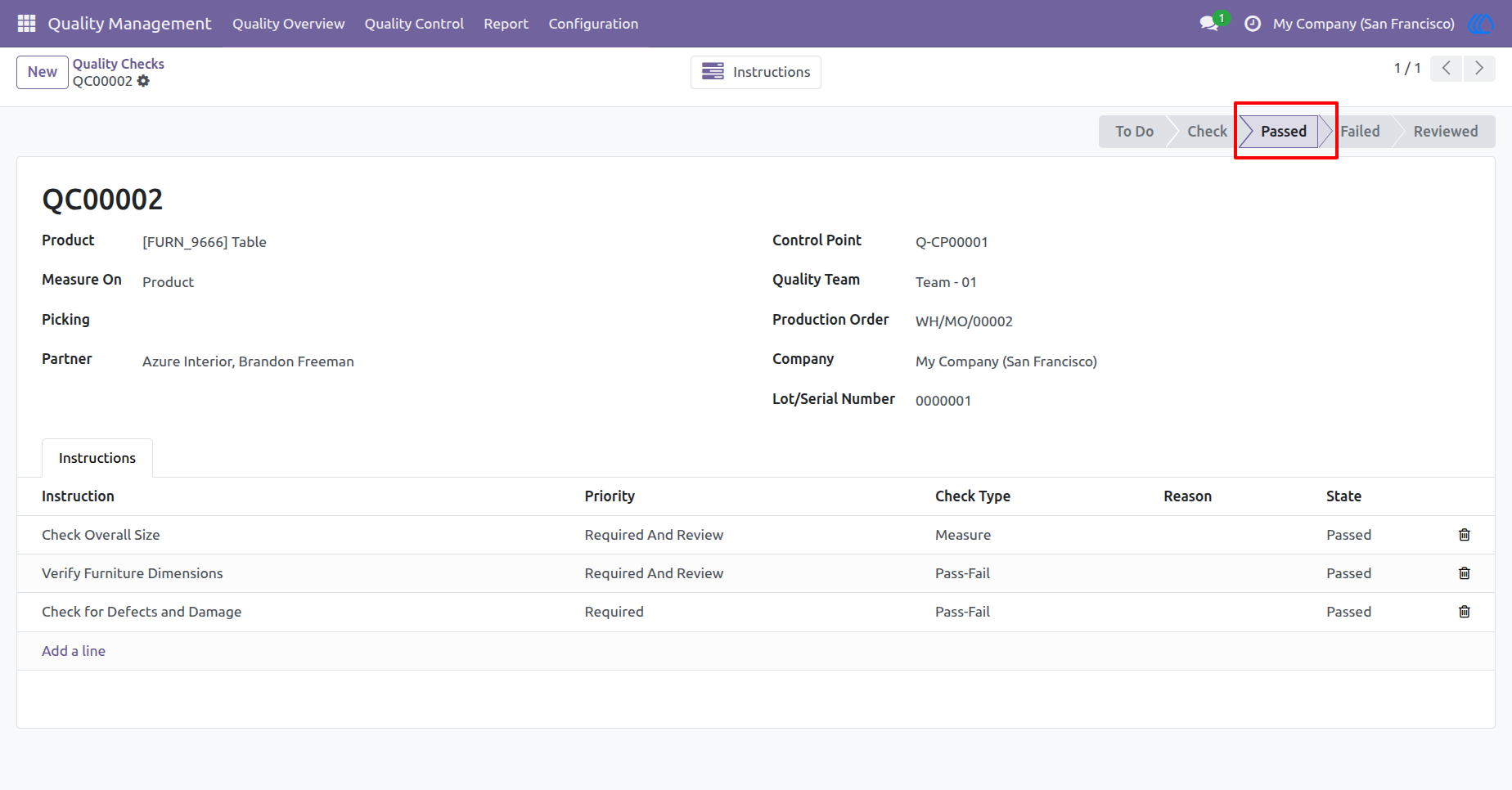The image size is (1512, 790).
Task: Select the Instructions notebook tab
Action: tap(97, 458)
